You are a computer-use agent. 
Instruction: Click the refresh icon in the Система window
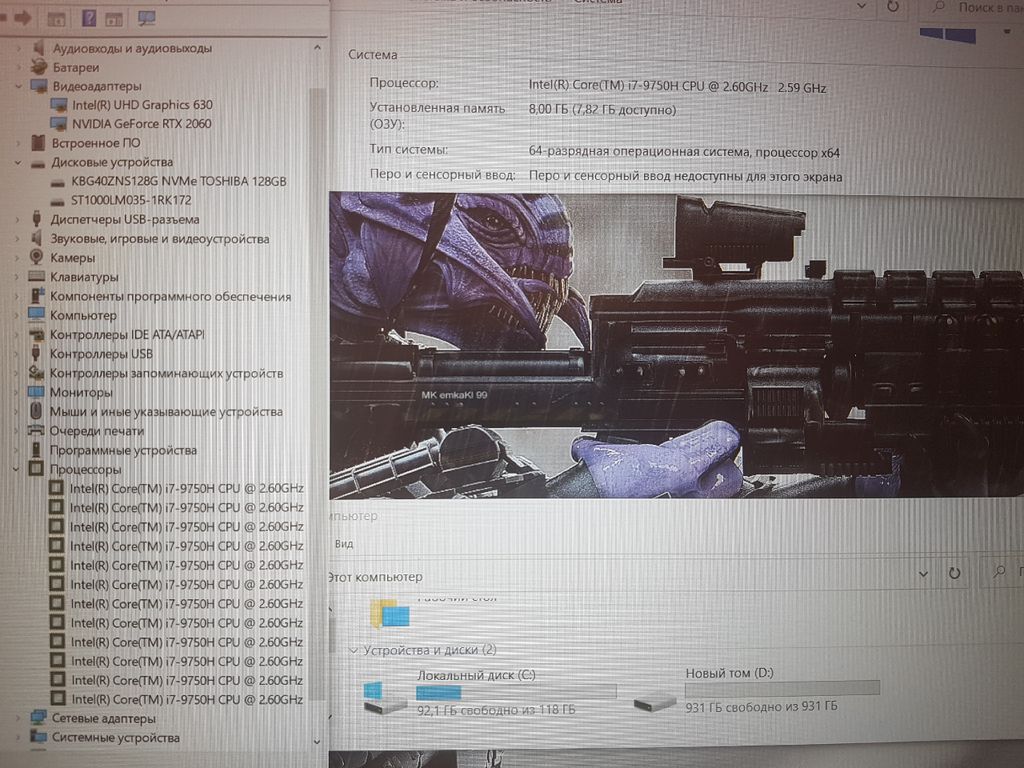click(892, 7)
